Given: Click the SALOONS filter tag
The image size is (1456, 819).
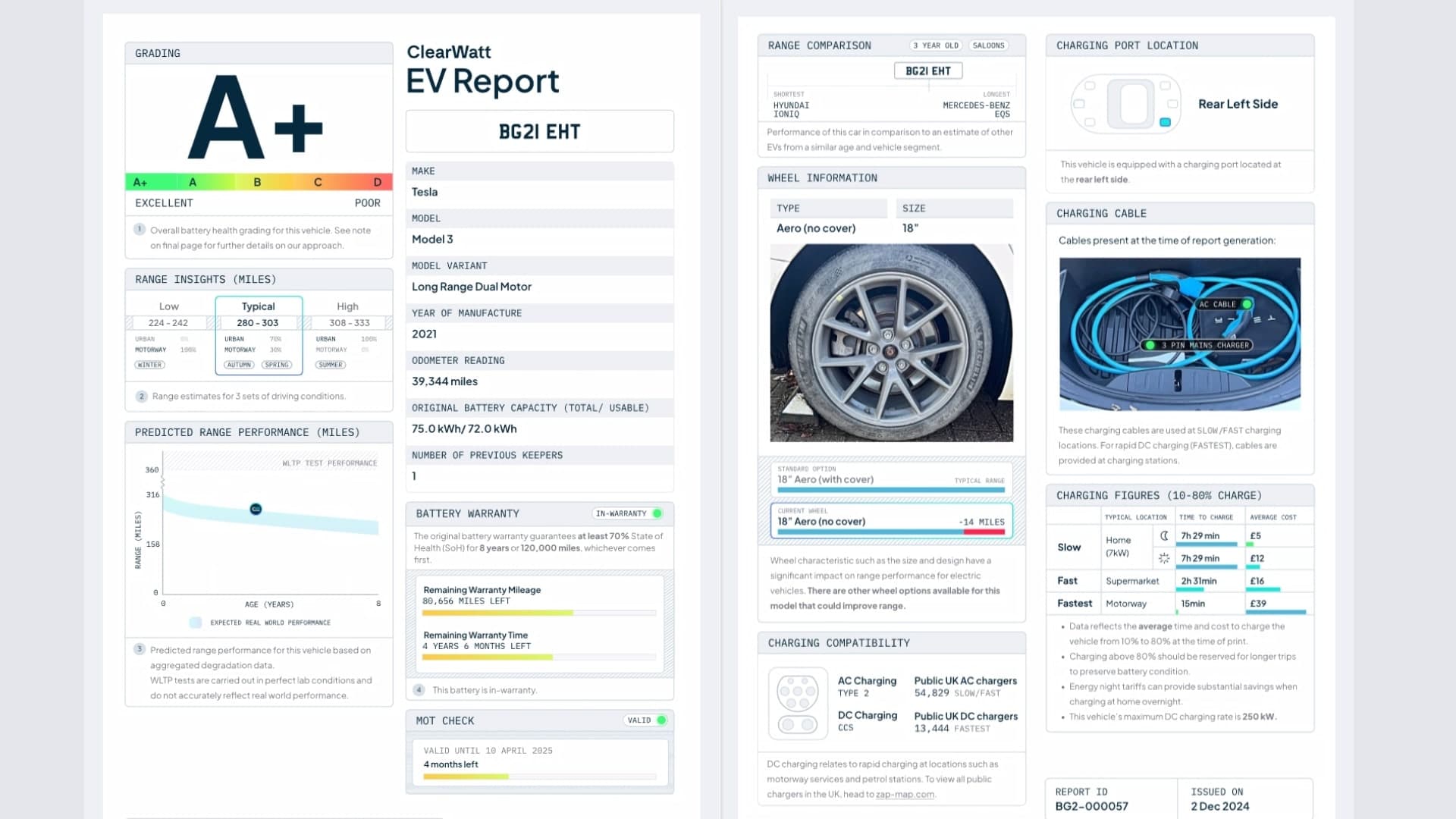Looking at the screenshot, I should pos(989,45).
